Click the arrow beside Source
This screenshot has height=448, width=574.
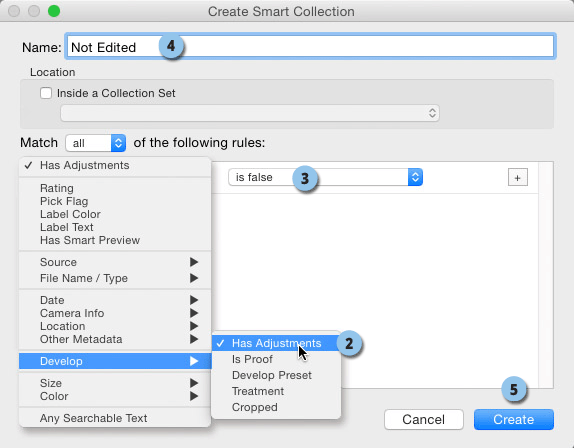[x=194, y=262]
